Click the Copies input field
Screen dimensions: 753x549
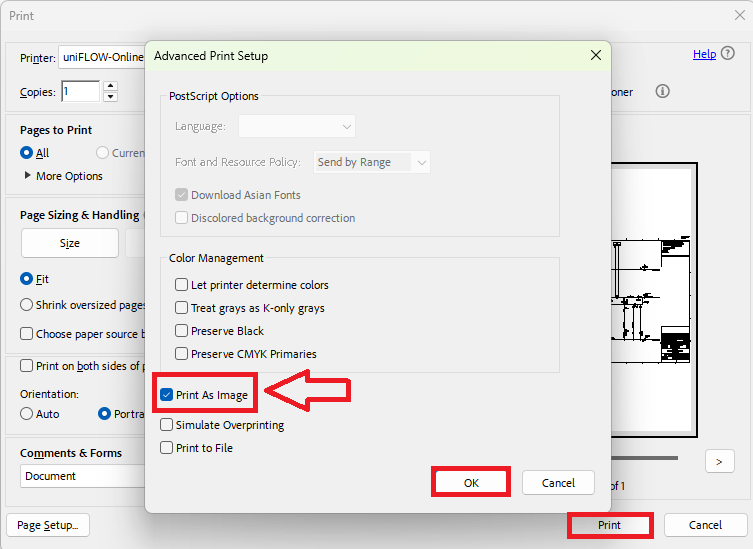click(x=81, y=91)
